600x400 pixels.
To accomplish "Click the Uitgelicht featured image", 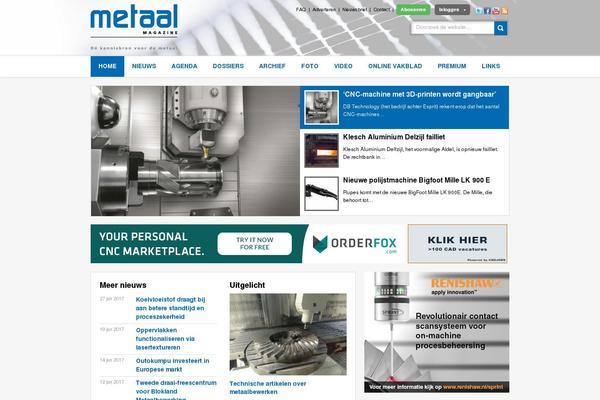I will coord(288,334).
